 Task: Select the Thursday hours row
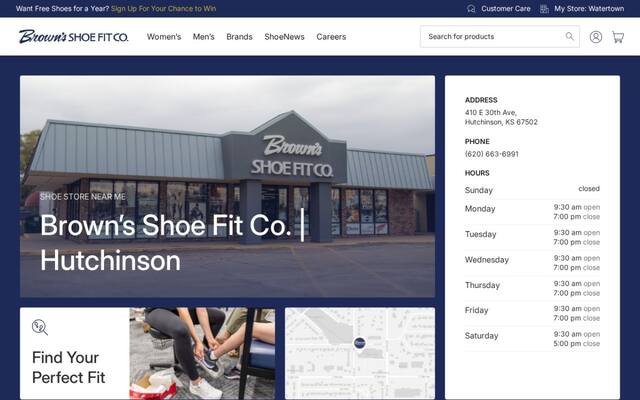532,288
